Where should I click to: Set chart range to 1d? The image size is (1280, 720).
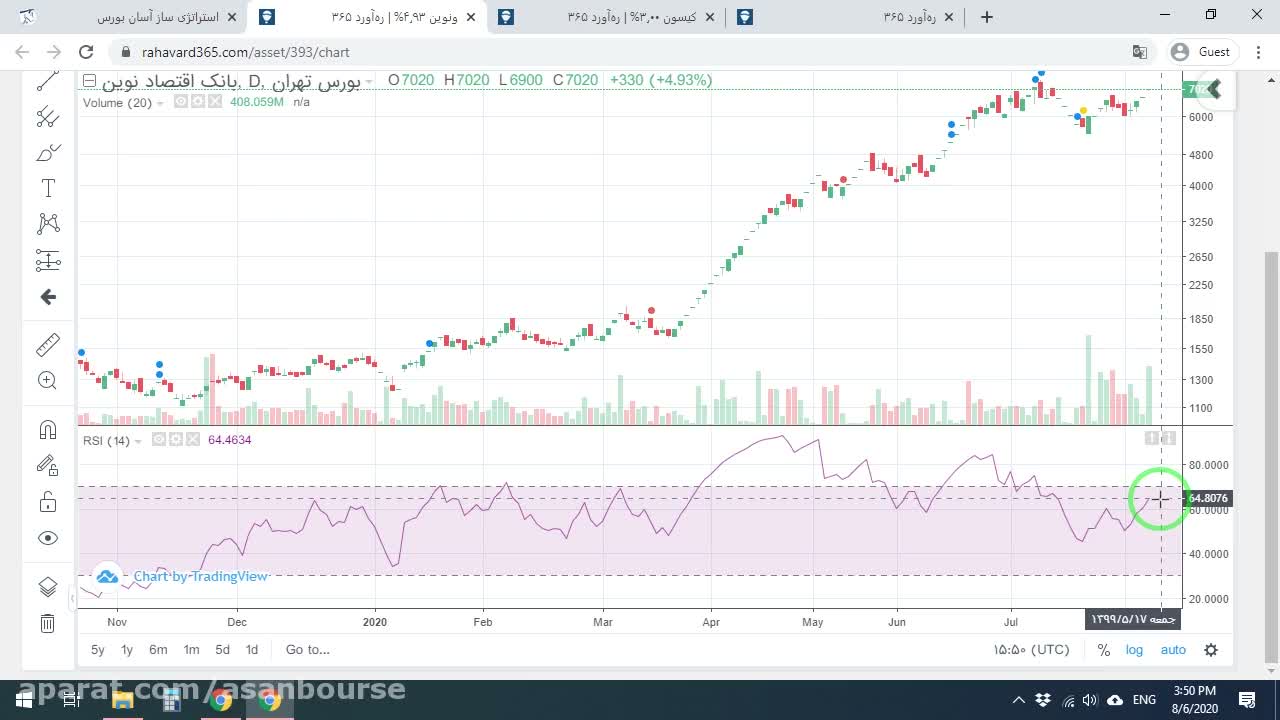click(252, 650)
